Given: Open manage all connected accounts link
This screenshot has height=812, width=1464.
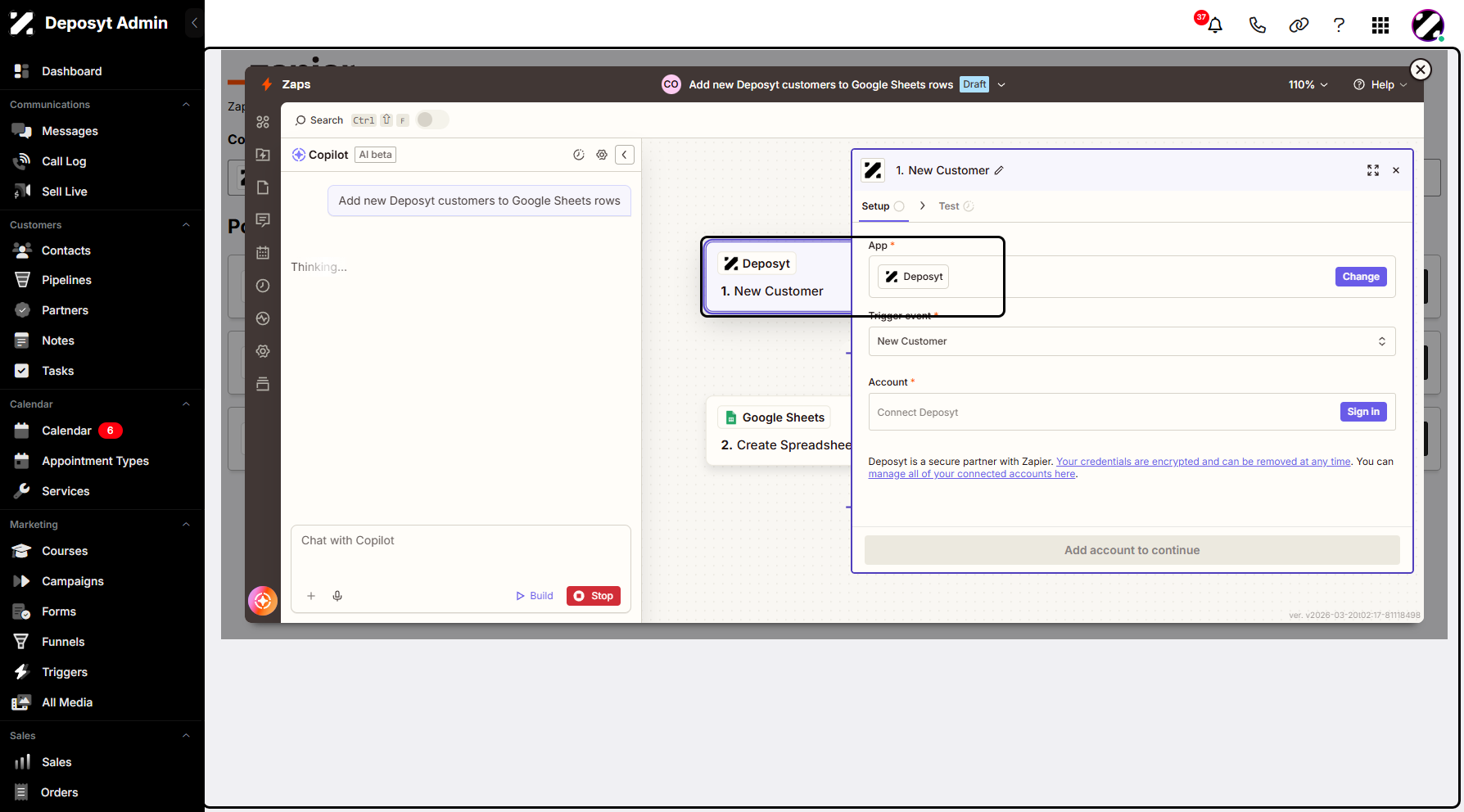Looking at the screenshot, I should [972, 474].
